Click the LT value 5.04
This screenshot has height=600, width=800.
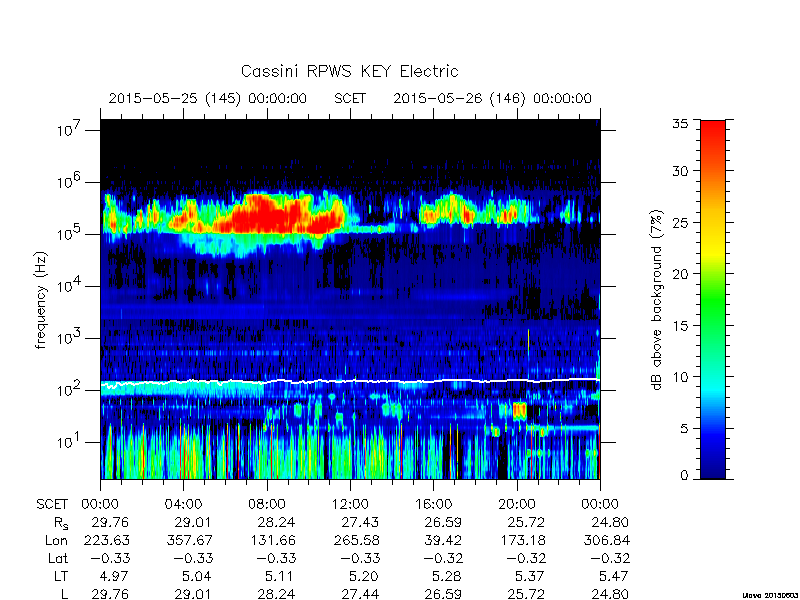click(197, 577)
